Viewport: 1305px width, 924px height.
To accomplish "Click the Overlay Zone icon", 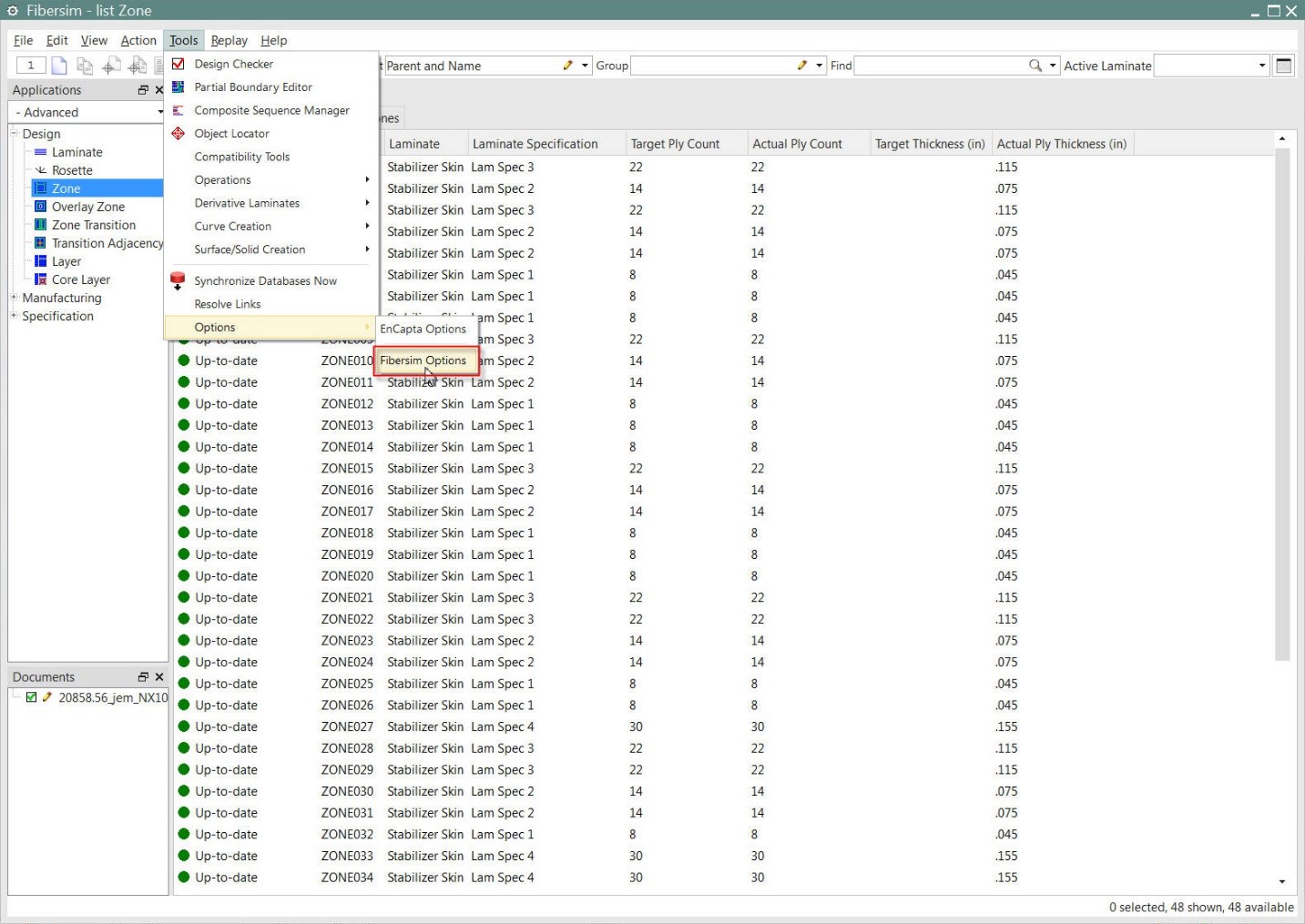I will tap(40, 207).
